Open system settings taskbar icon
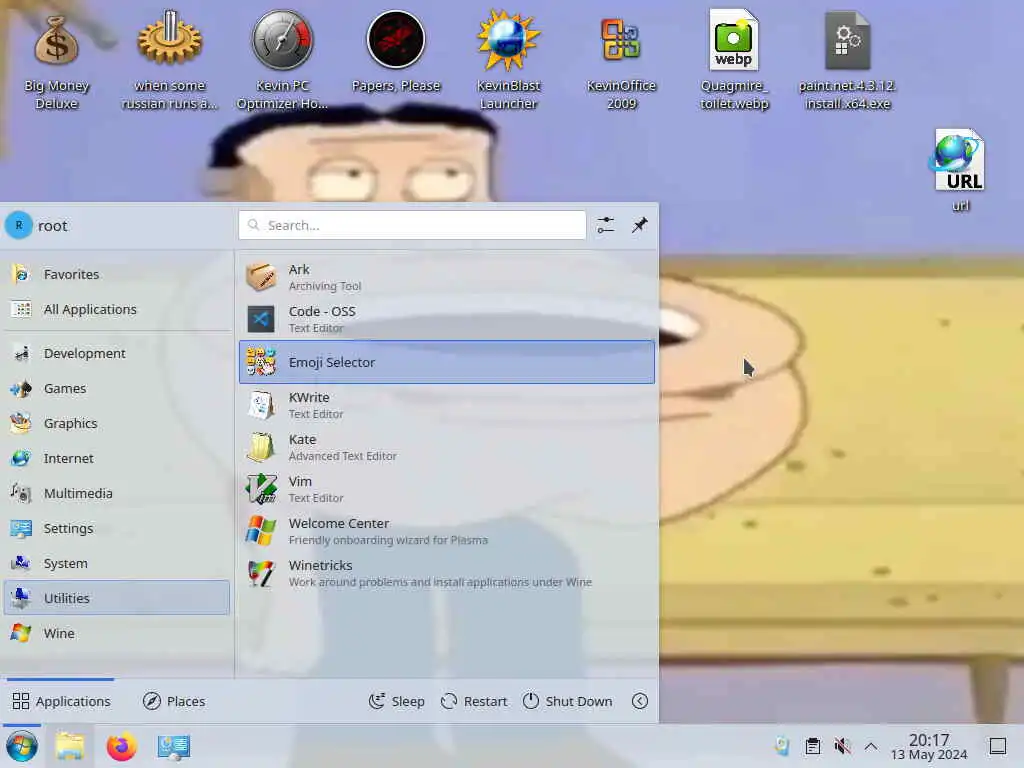The width and height of the screenshot is (1024, 768). (174, 746)
